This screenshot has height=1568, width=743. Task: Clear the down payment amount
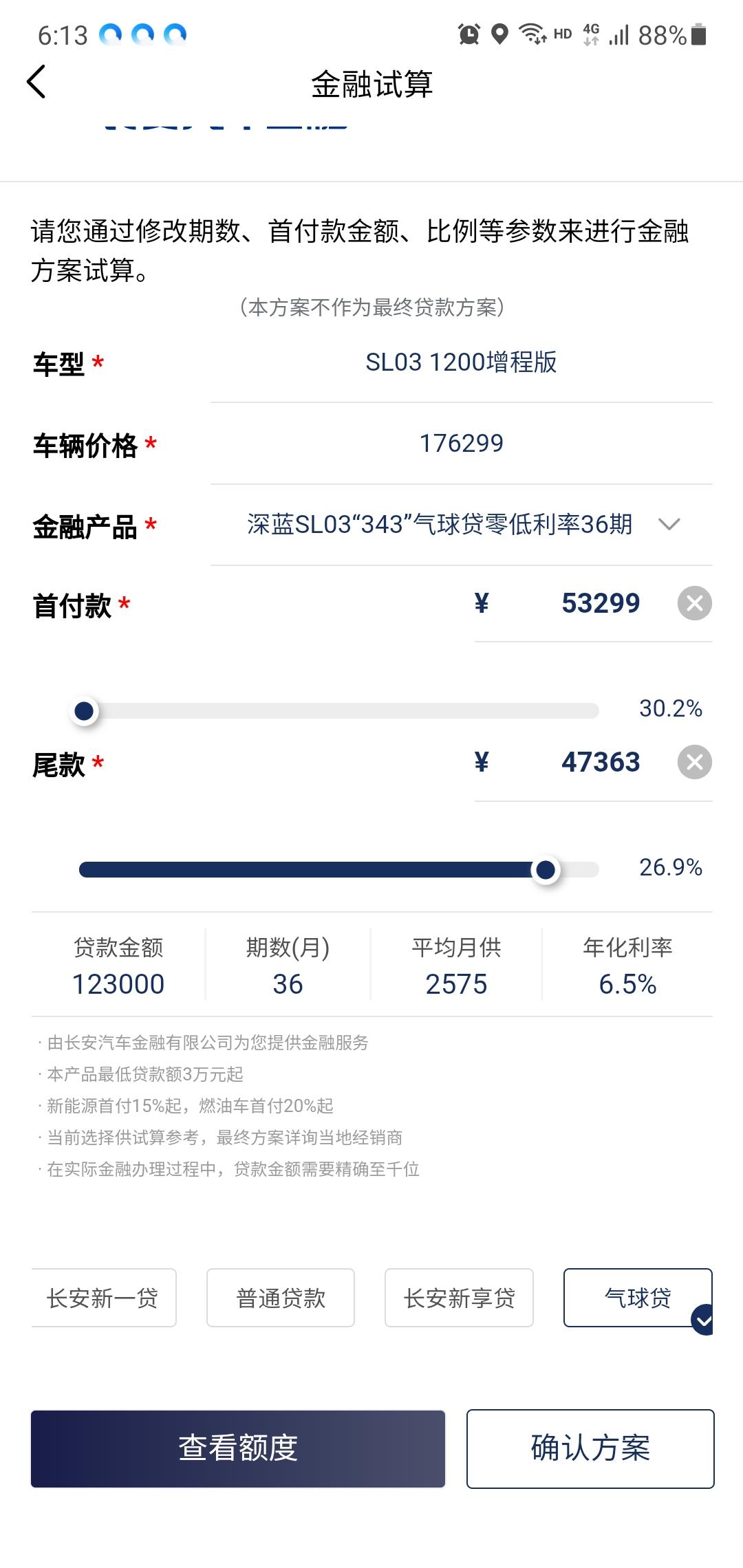[x=694, y=604]
